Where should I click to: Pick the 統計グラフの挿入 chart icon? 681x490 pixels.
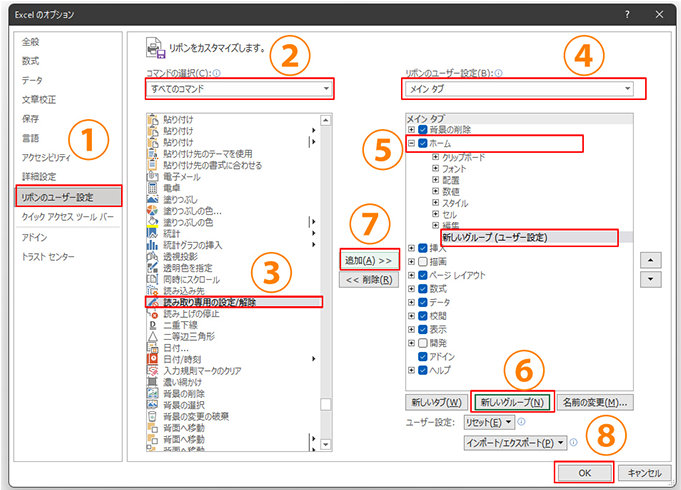click(152, 245)
